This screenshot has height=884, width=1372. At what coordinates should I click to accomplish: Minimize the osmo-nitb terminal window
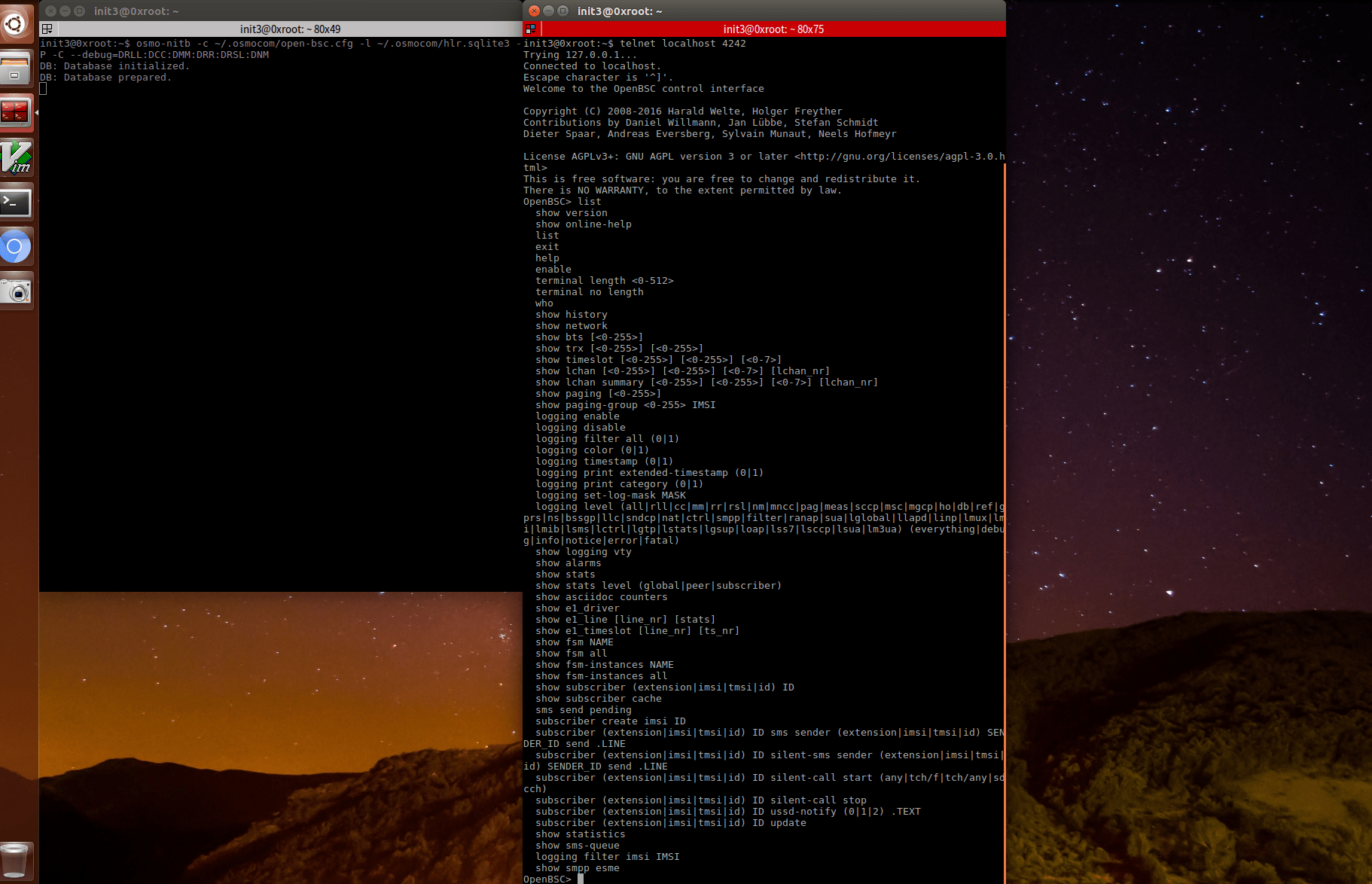(65, 11)
